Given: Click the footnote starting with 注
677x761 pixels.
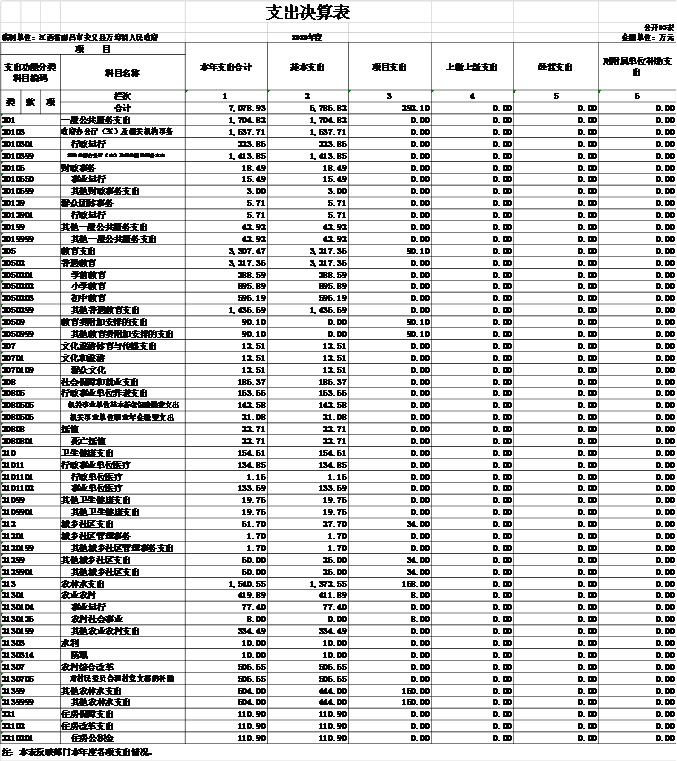Looking at the screenshot, I should point(78,751).
